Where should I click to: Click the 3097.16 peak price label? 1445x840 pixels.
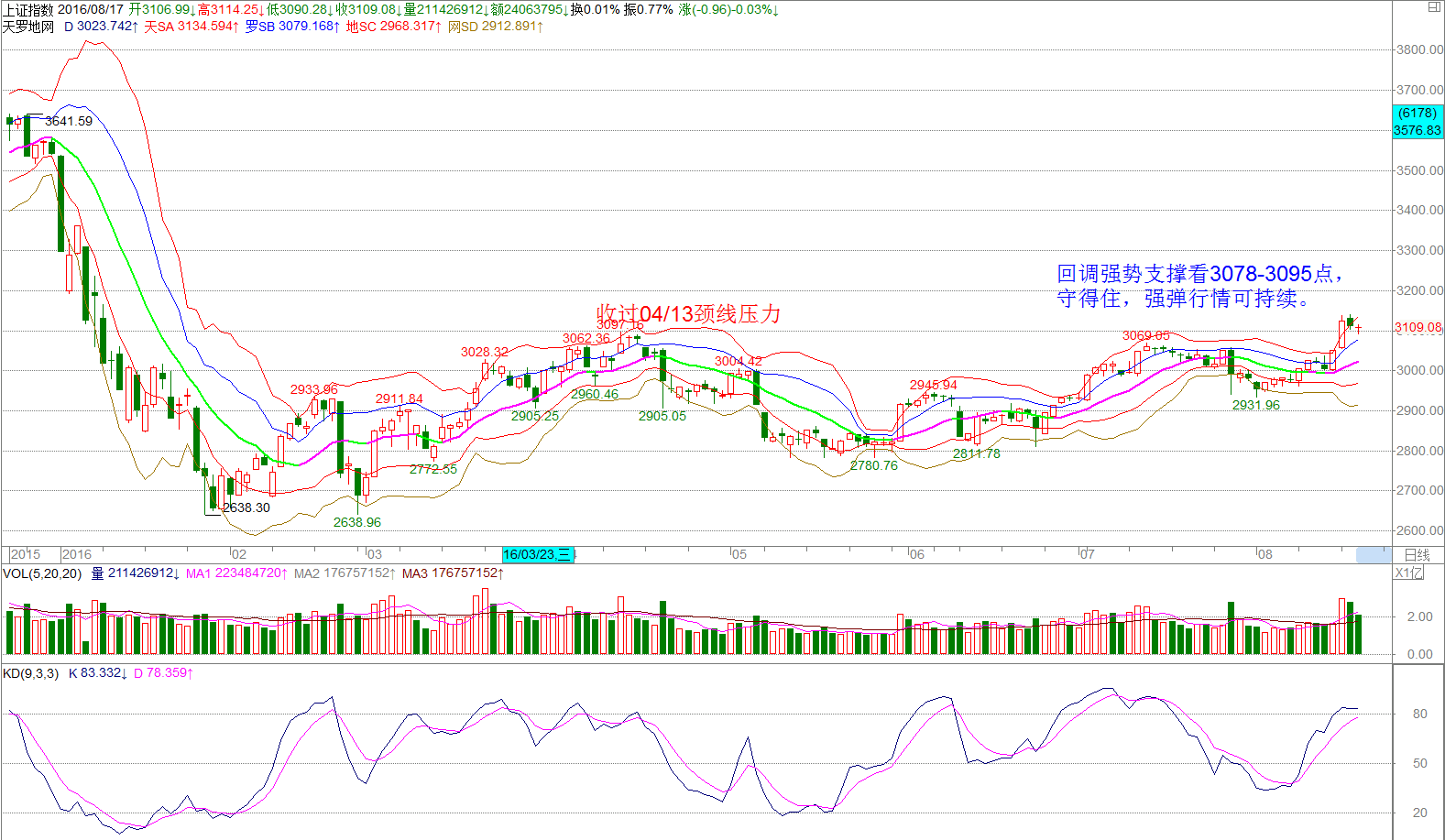(x=620, y=324)
